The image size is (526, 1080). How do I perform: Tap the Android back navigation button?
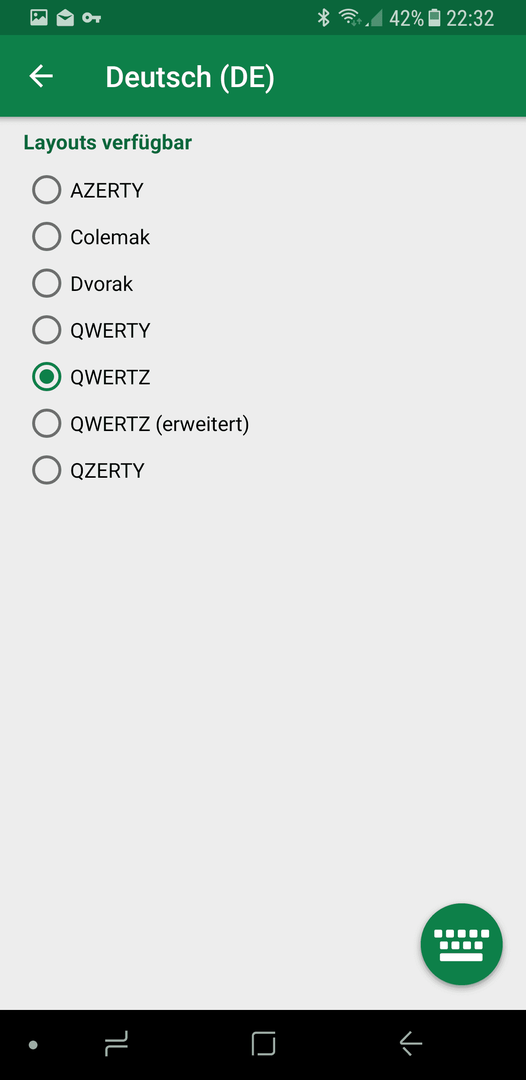410,1044
